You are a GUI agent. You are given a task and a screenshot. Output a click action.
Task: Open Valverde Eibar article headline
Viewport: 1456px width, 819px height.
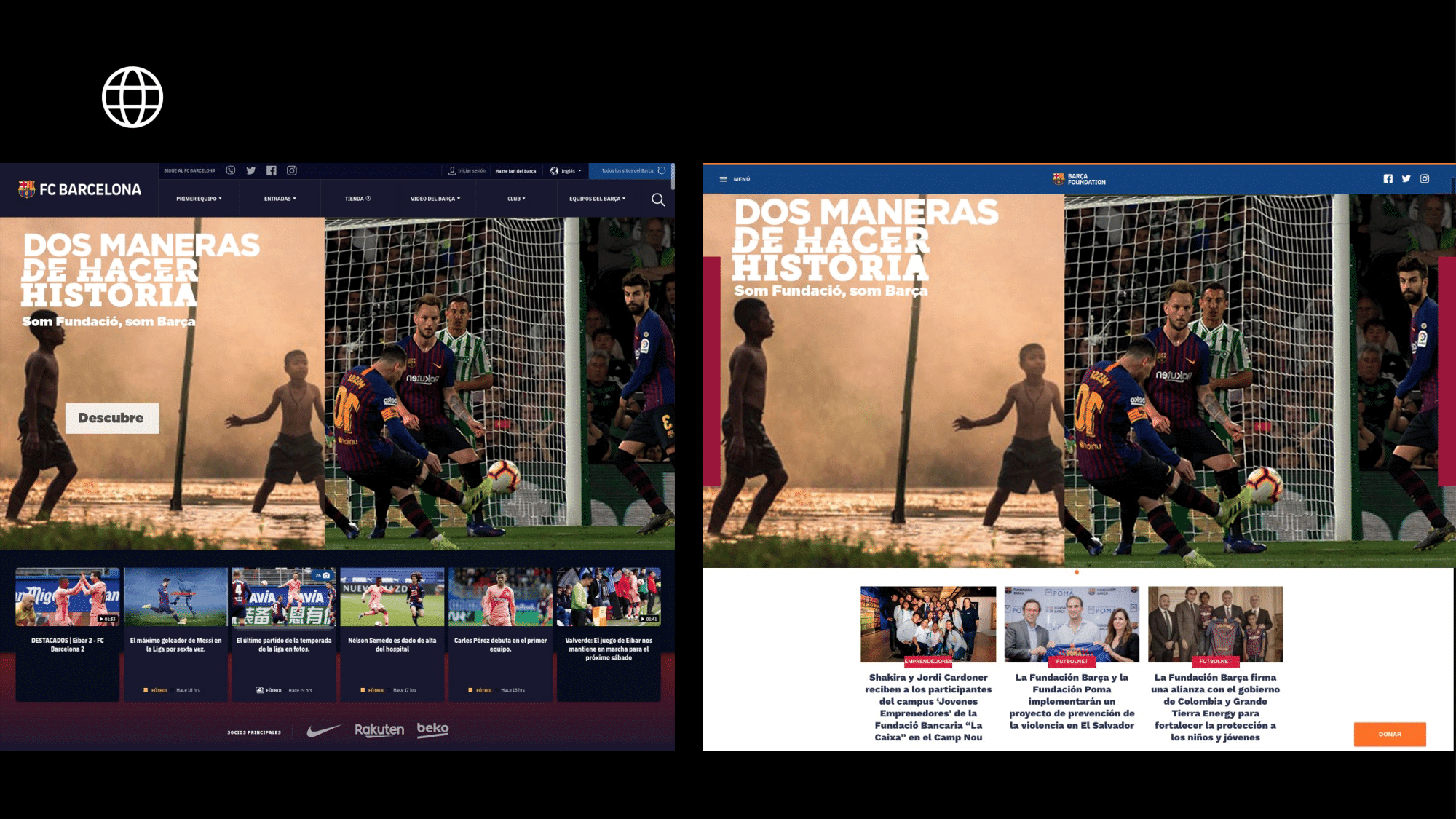pos(609,649)
